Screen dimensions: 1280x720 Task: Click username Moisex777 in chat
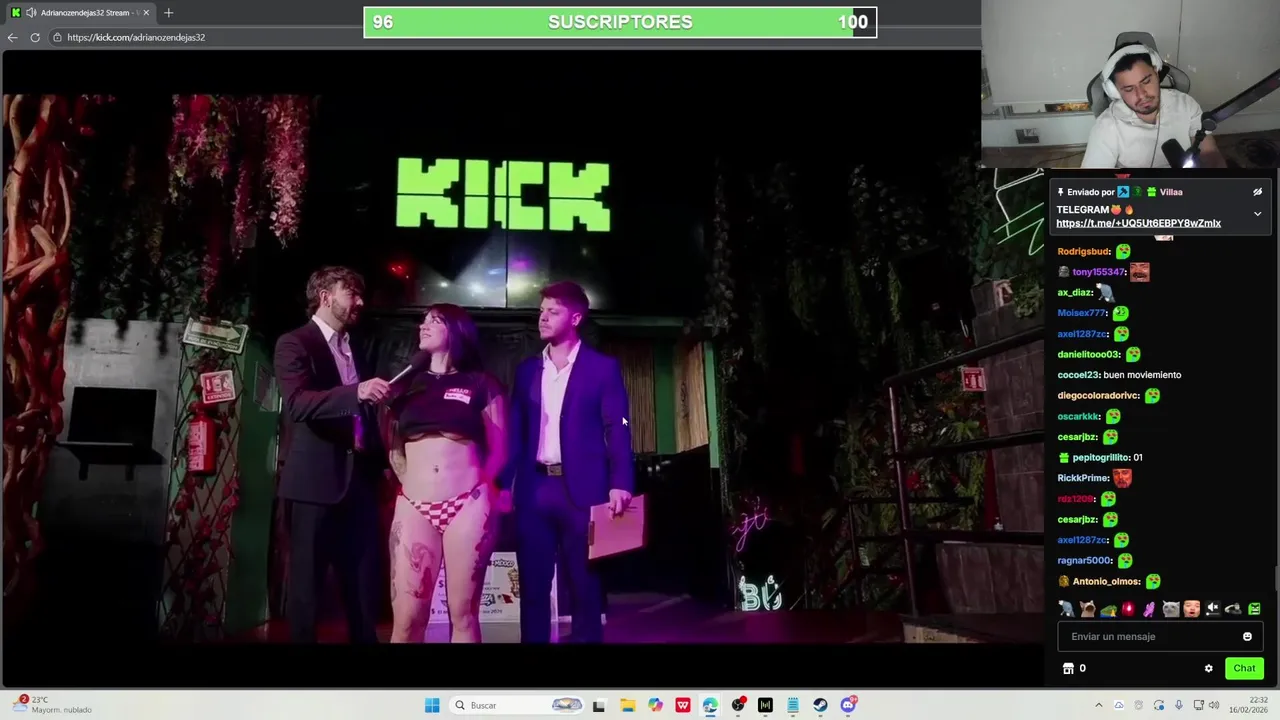1083,313
